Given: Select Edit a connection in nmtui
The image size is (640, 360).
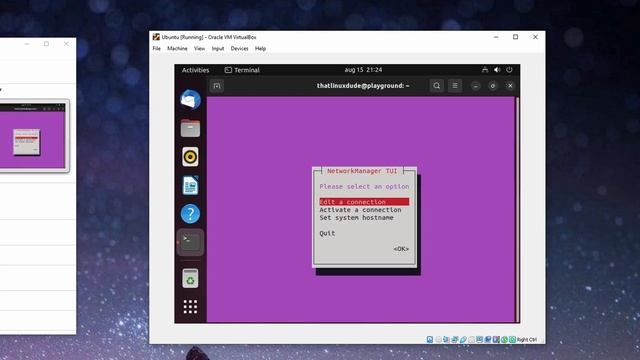Looking at the screenshot, I should (x=364, y=202).
